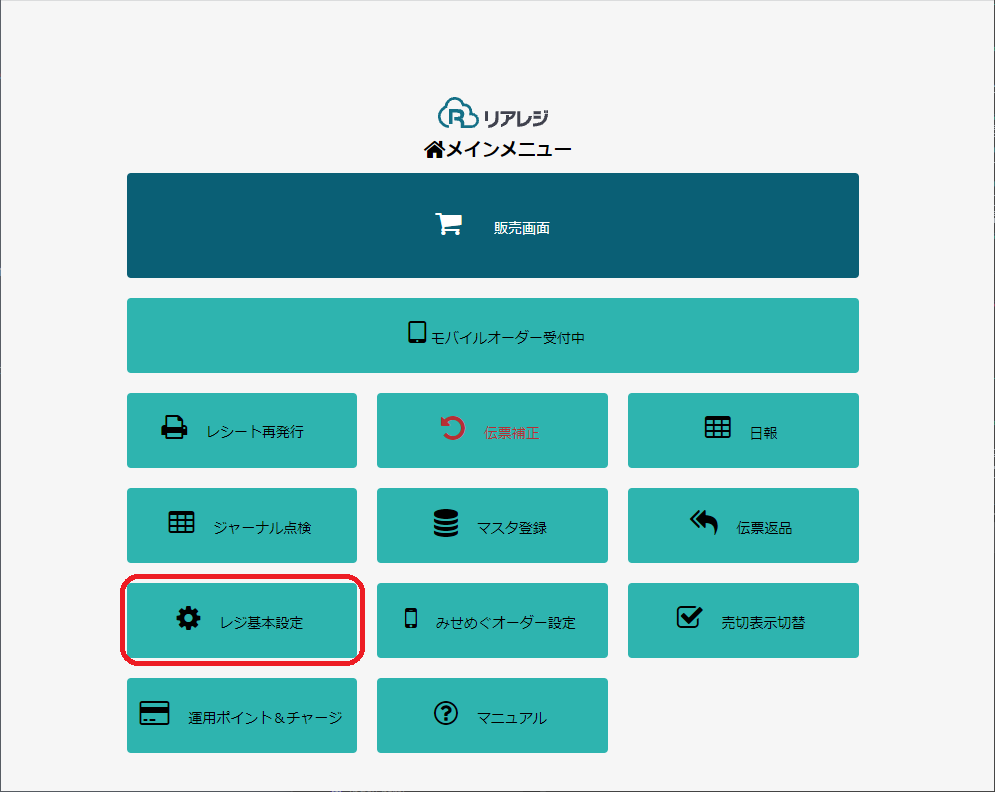Screen dimensions: 995x792
Task: Open the 日報 daily report
Action: pos(743,430)
